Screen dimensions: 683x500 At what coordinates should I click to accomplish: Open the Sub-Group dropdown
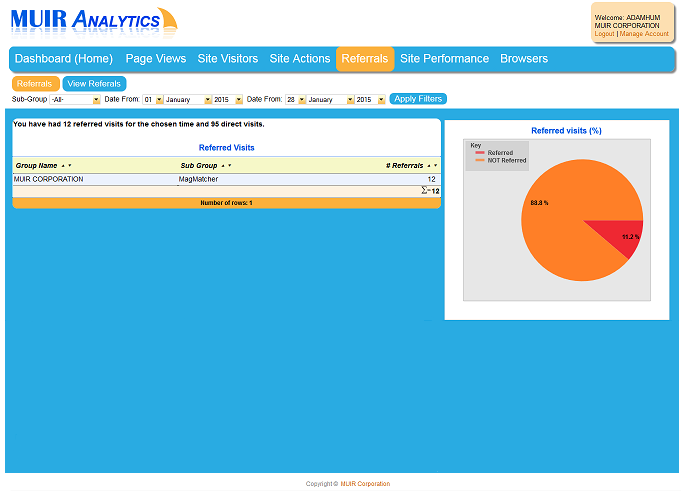tap(75, 100)
